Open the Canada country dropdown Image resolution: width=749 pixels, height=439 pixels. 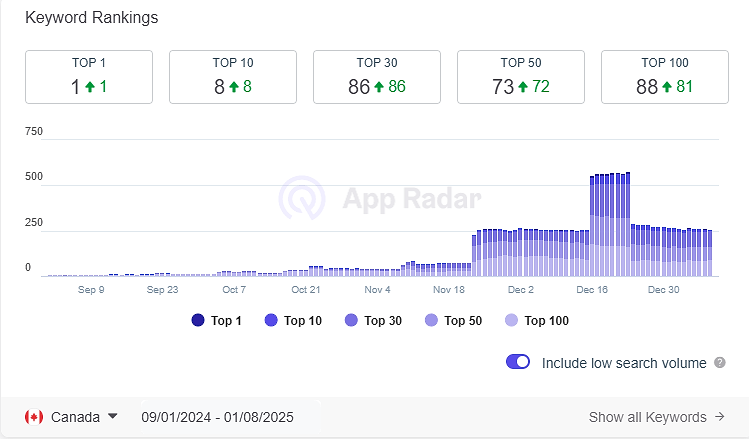point(71,417)
